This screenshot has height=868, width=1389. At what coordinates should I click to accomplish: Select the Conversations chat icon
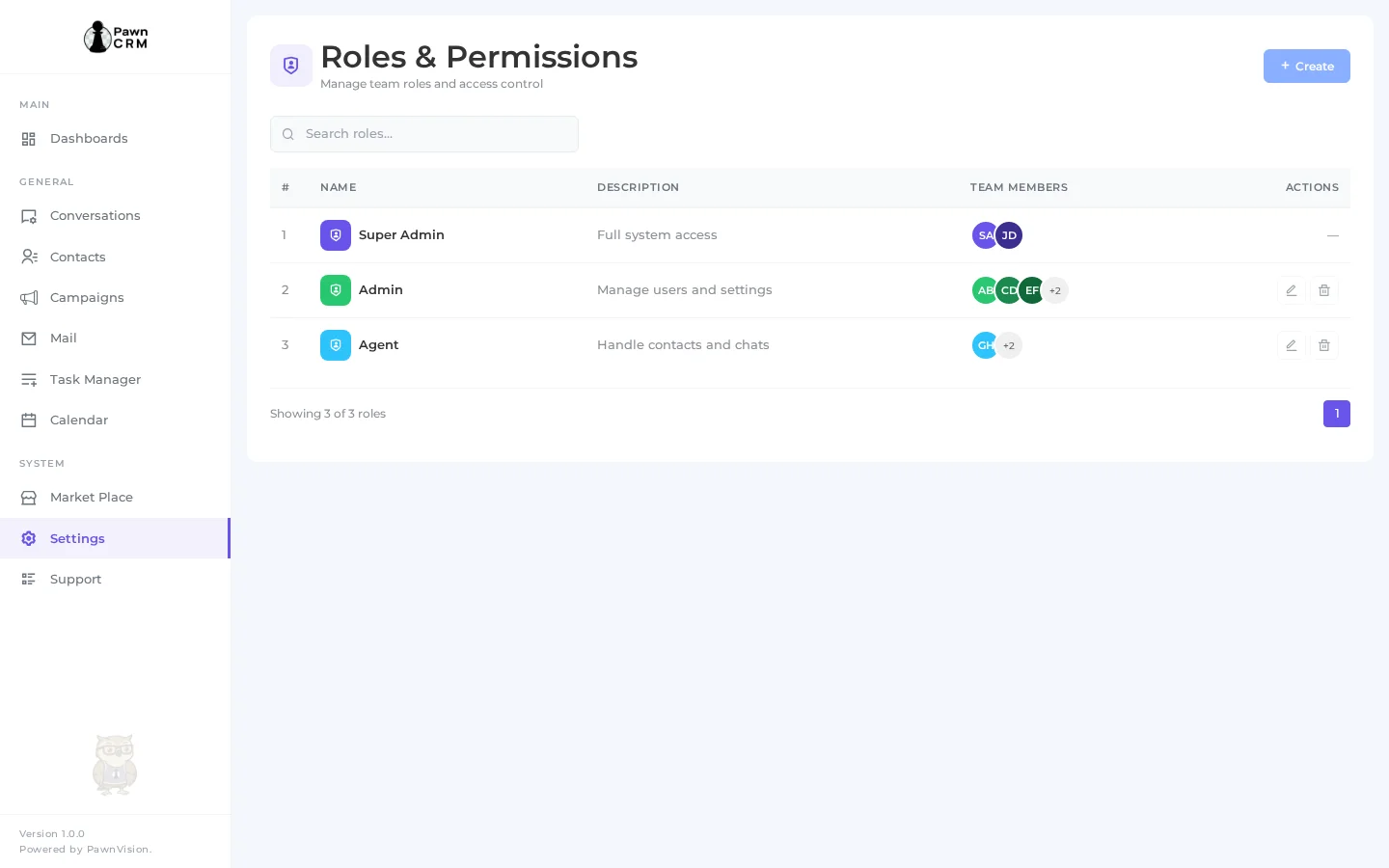29,216
